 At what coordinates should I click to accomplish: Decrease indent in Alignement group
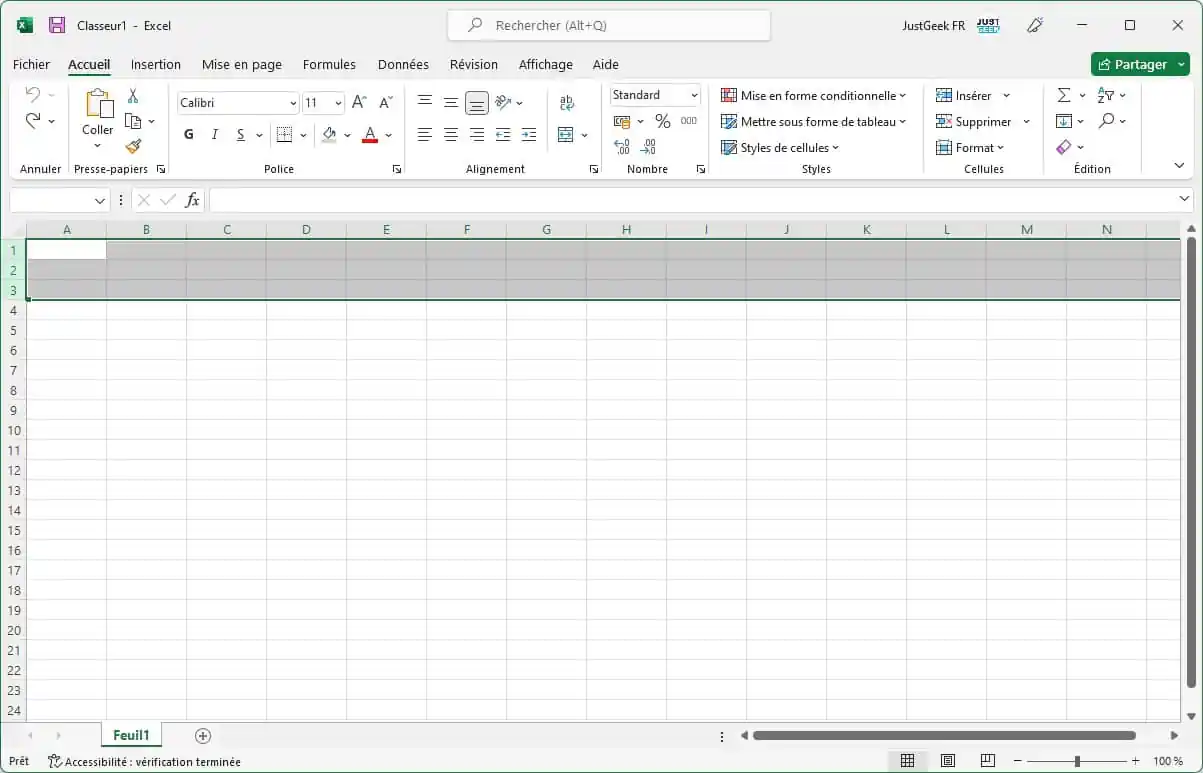click(503, 135)
